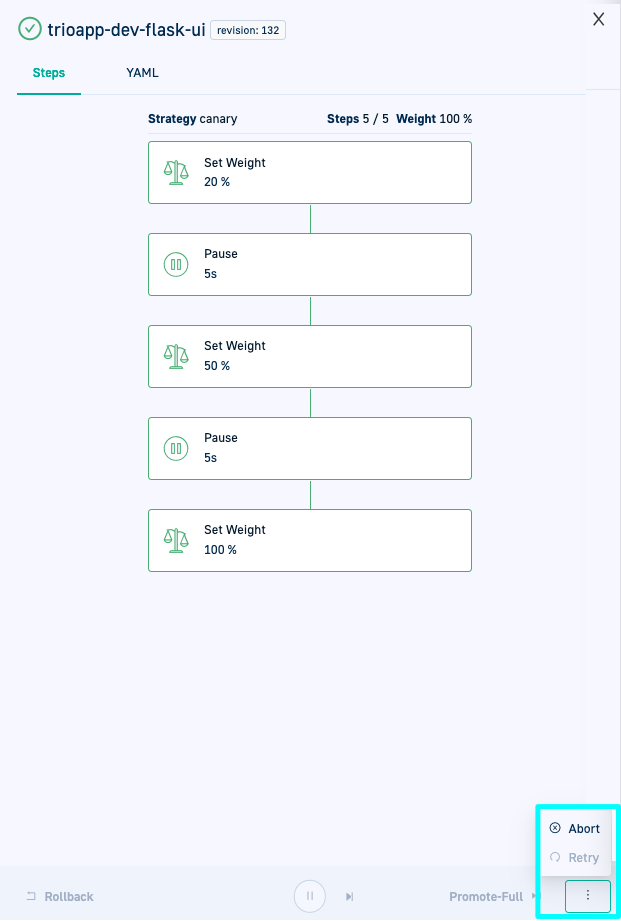Click the trioapp-dev-flask-ui rollout title

(126, 30)
